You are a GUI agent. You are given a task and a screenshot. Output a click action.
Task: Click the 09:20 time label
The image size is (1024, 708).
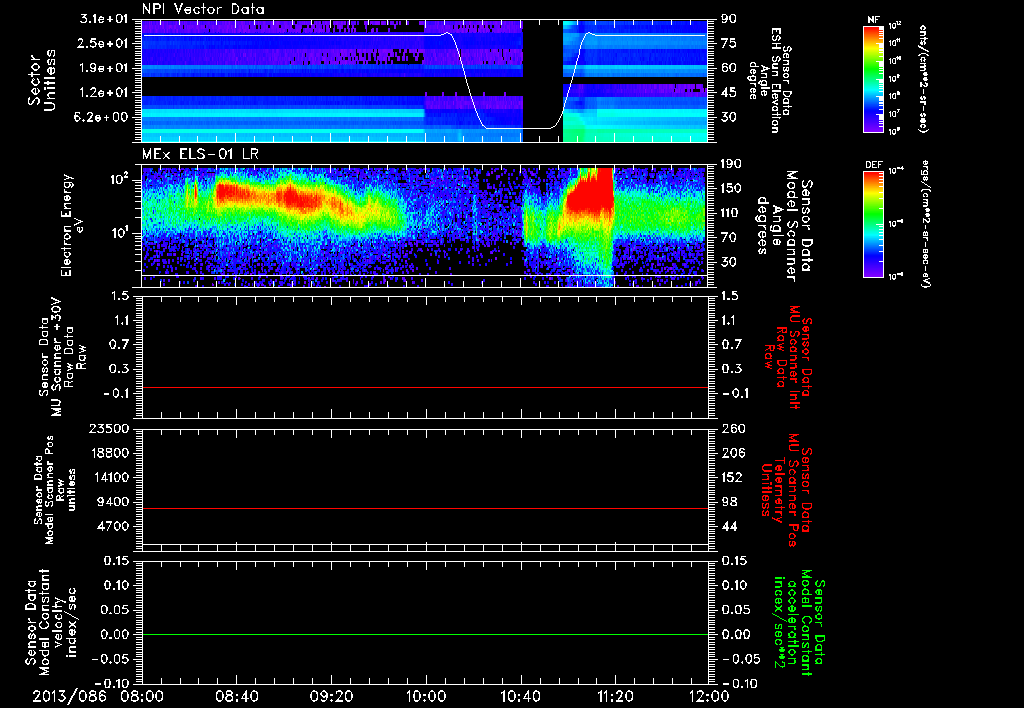coord(332,696)
